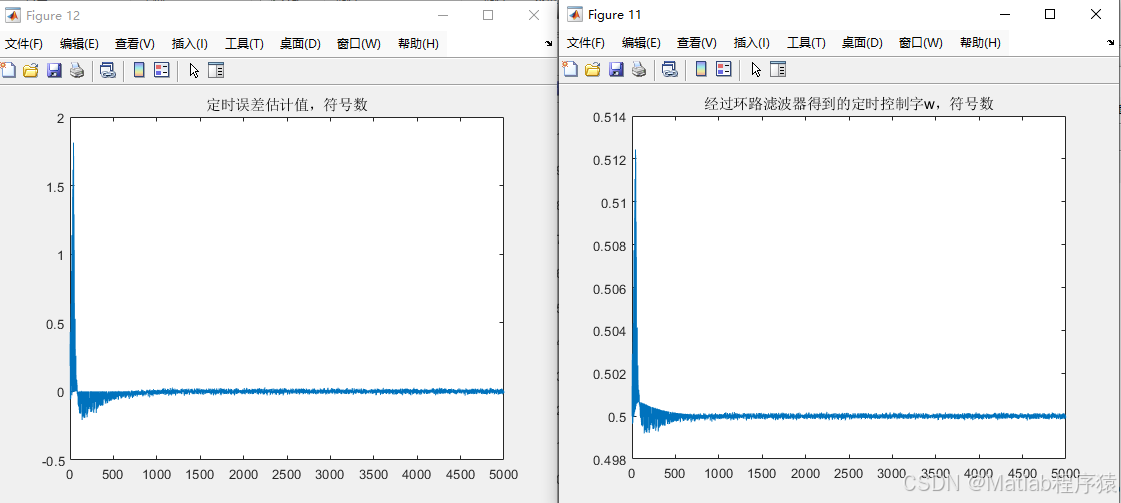The image size is (1121, 503).
Task: Click the Figure 11 window title text
Action: pyautogui.click(x=615, y=14)
